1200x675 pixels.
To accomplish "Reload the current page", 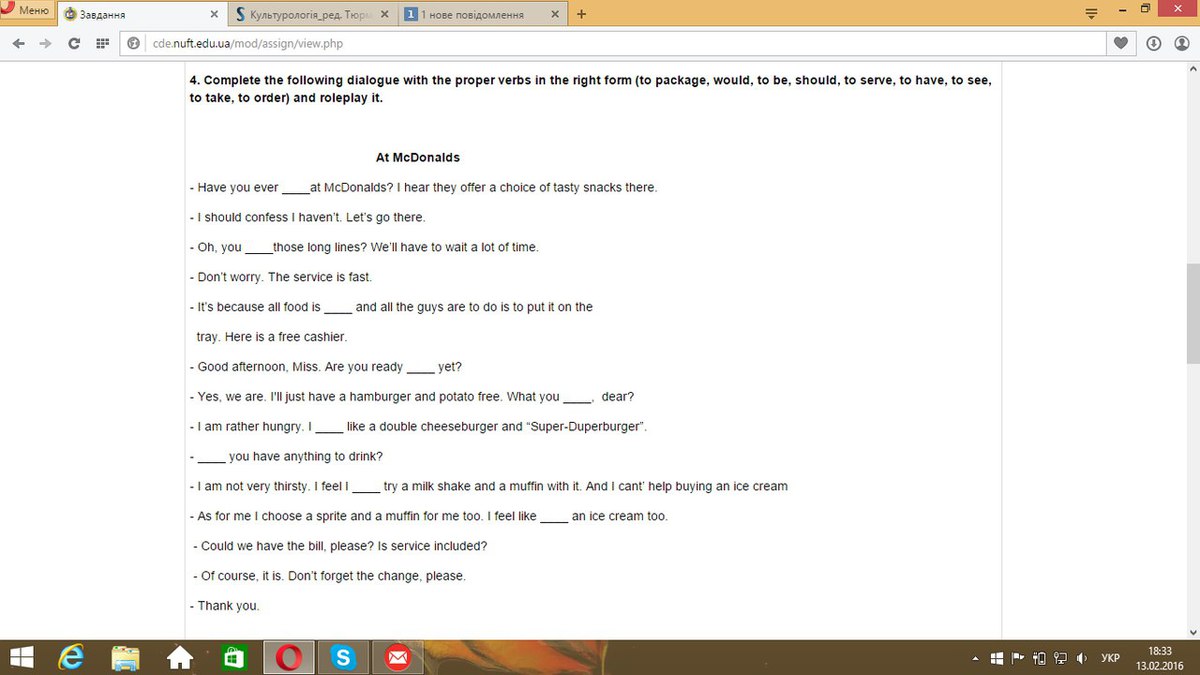I will pos(74,44).
